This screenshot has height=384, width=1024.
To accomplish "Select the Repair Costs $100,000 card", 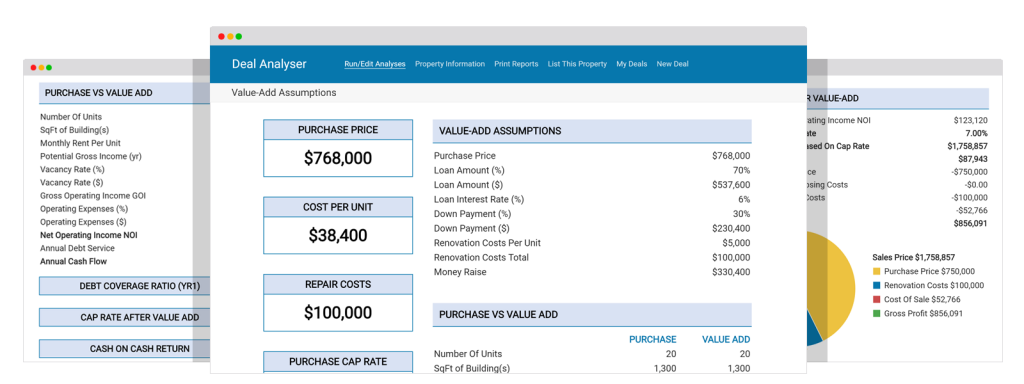I will (x=338, y=302).
